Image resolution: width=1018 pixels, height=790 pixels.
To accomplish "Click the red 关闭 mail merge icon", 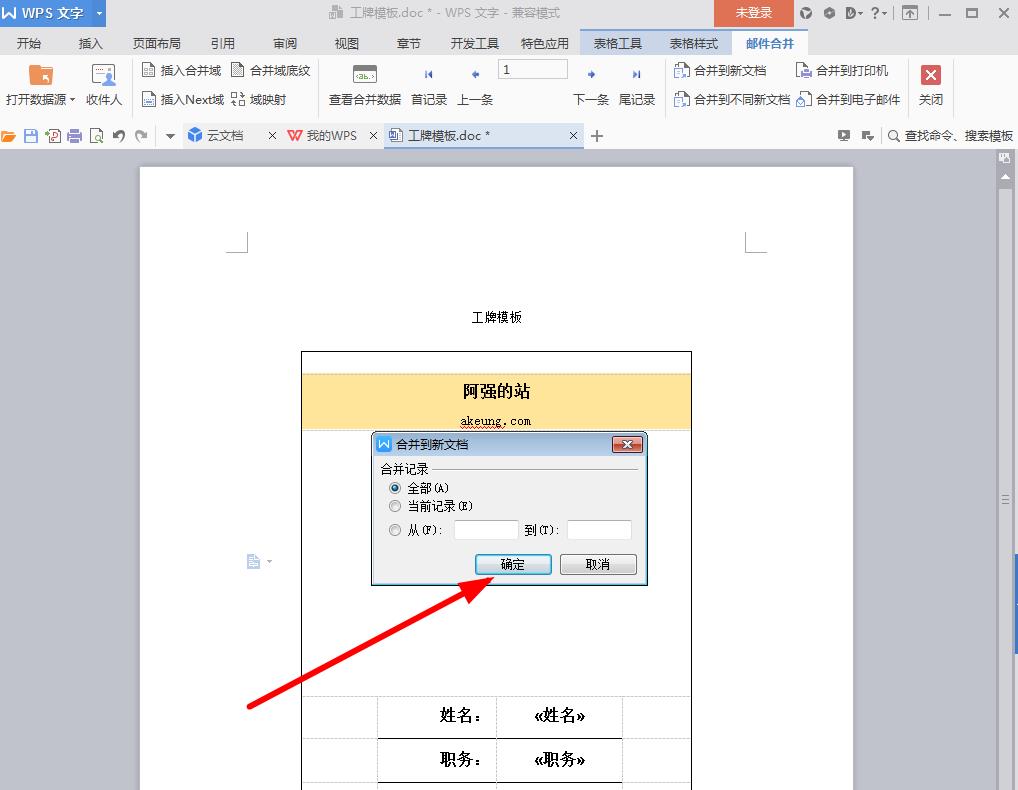I will tap(930, 76).
